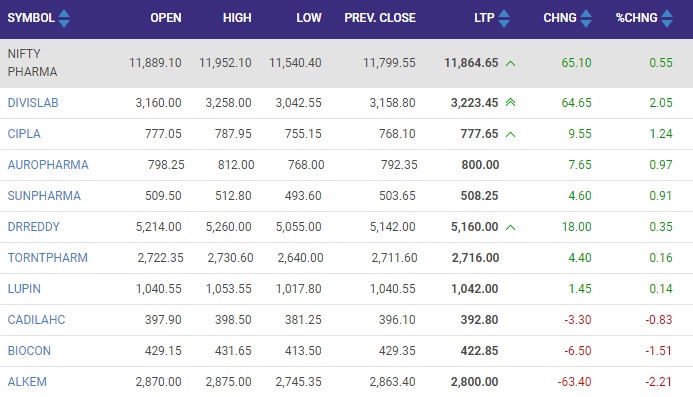Open the SUNPHARMA stock link

point(44,195)
